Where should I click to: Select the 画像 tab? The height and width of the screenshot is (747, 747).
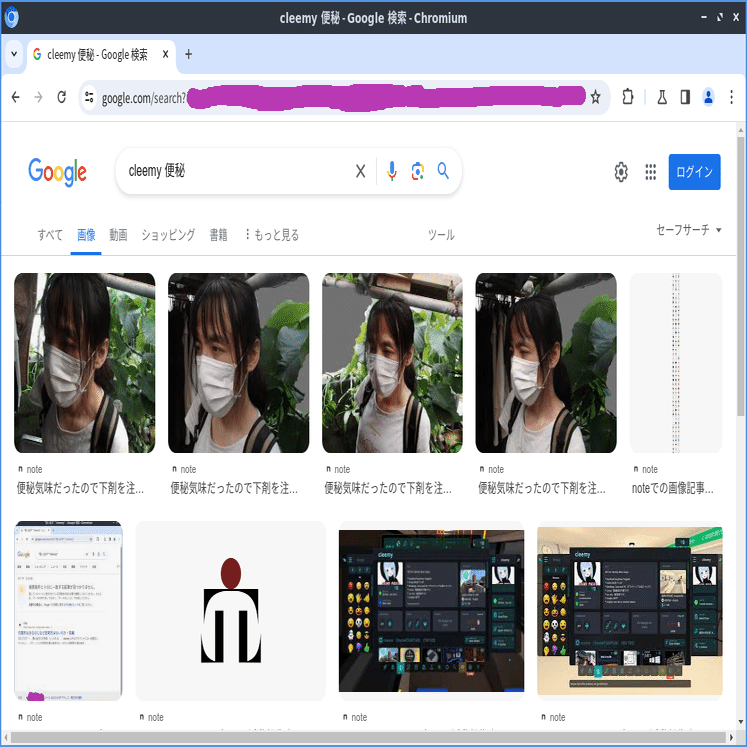pyautogui.click(x=86, y=235)
